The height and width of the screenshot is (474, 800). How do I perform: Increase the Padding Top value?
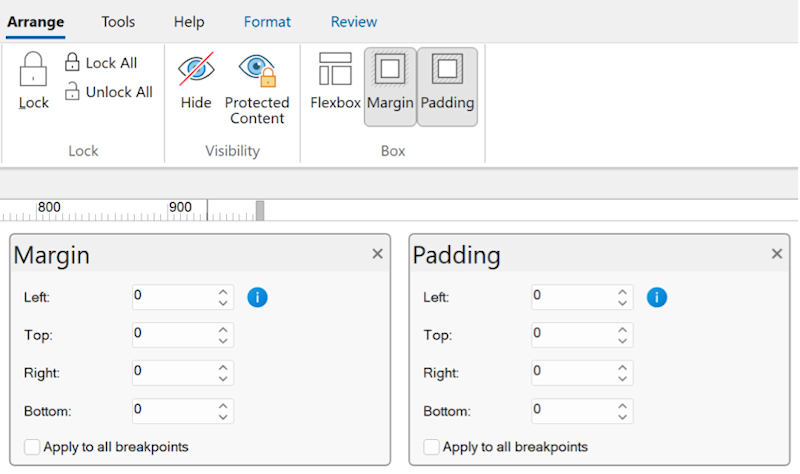622,329
